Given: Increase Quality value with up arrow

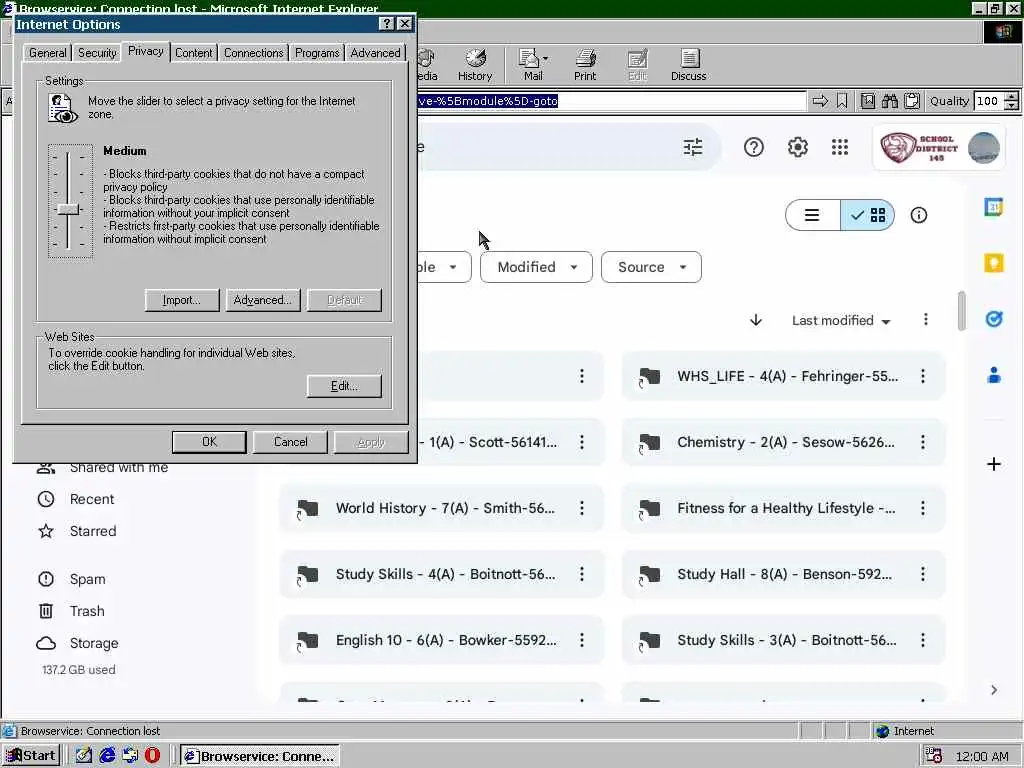Looking at the screenshot, I should coord(1012,97).
